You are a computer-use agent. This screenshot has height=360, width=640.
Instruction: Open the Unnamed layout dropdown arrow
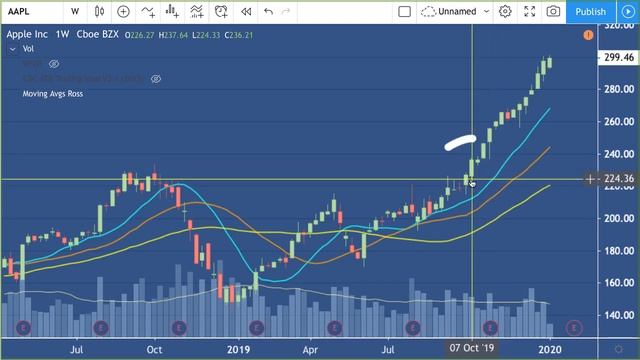487,11
